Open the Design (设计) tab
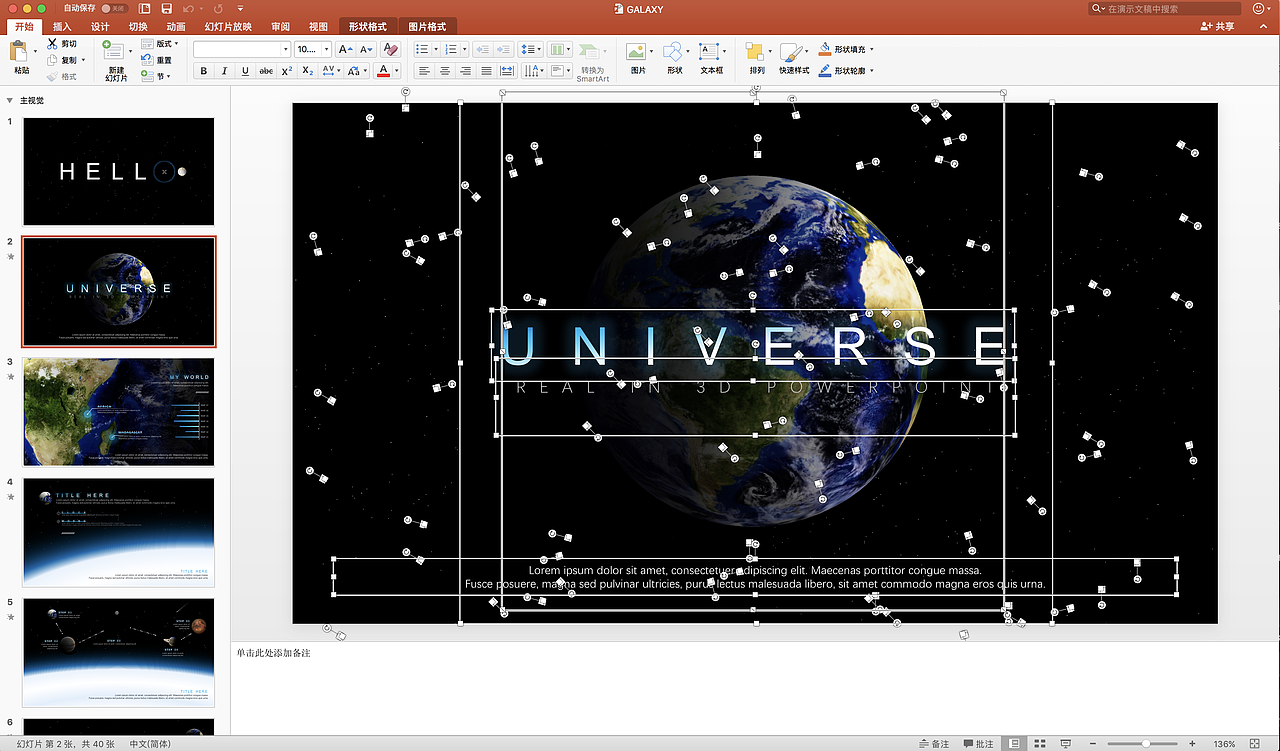The width and height of the screenshot is (1280, 751). coord(100,27)
